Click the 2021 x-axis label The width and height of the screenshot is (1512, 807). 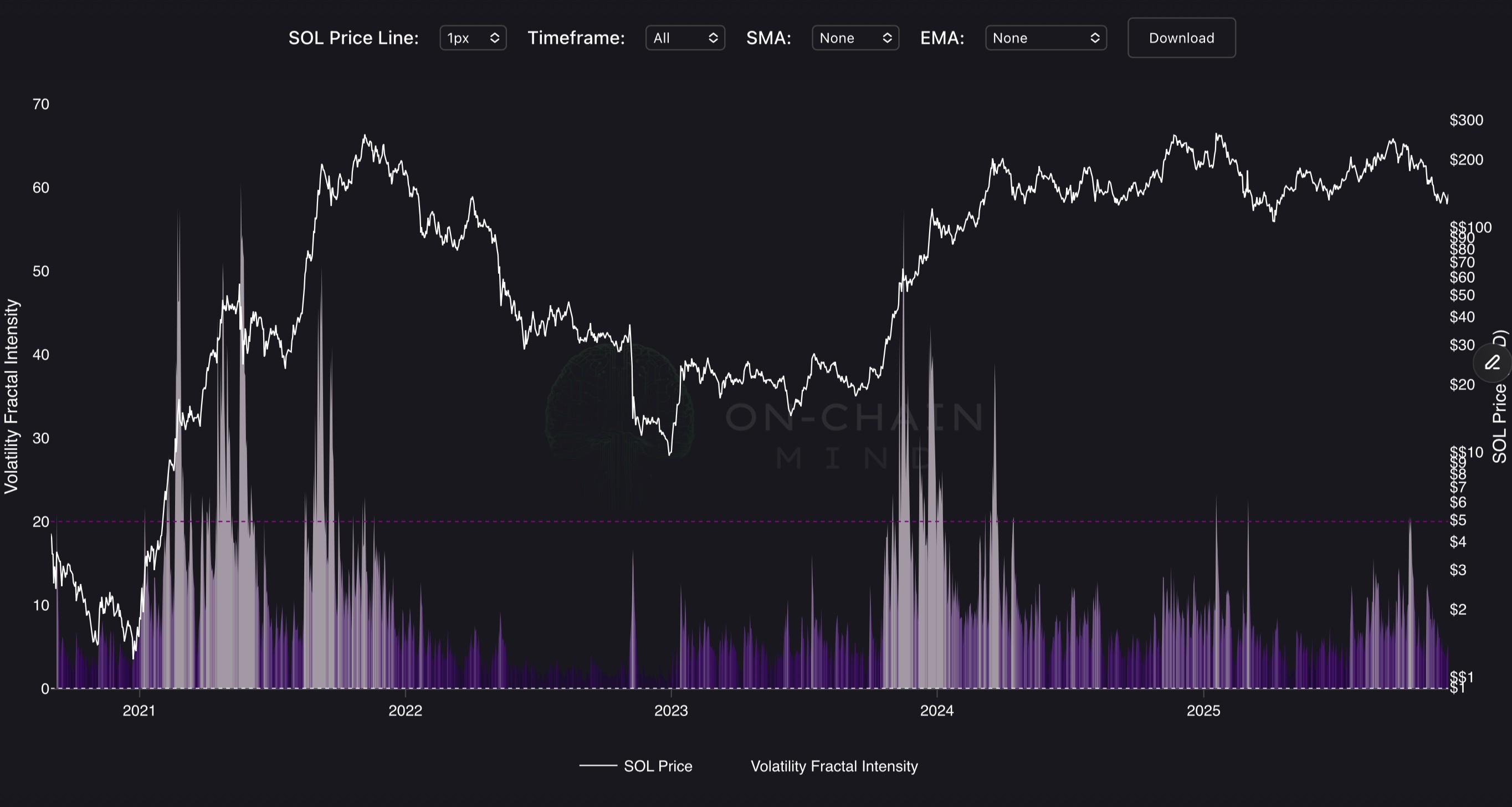[139, 711]
